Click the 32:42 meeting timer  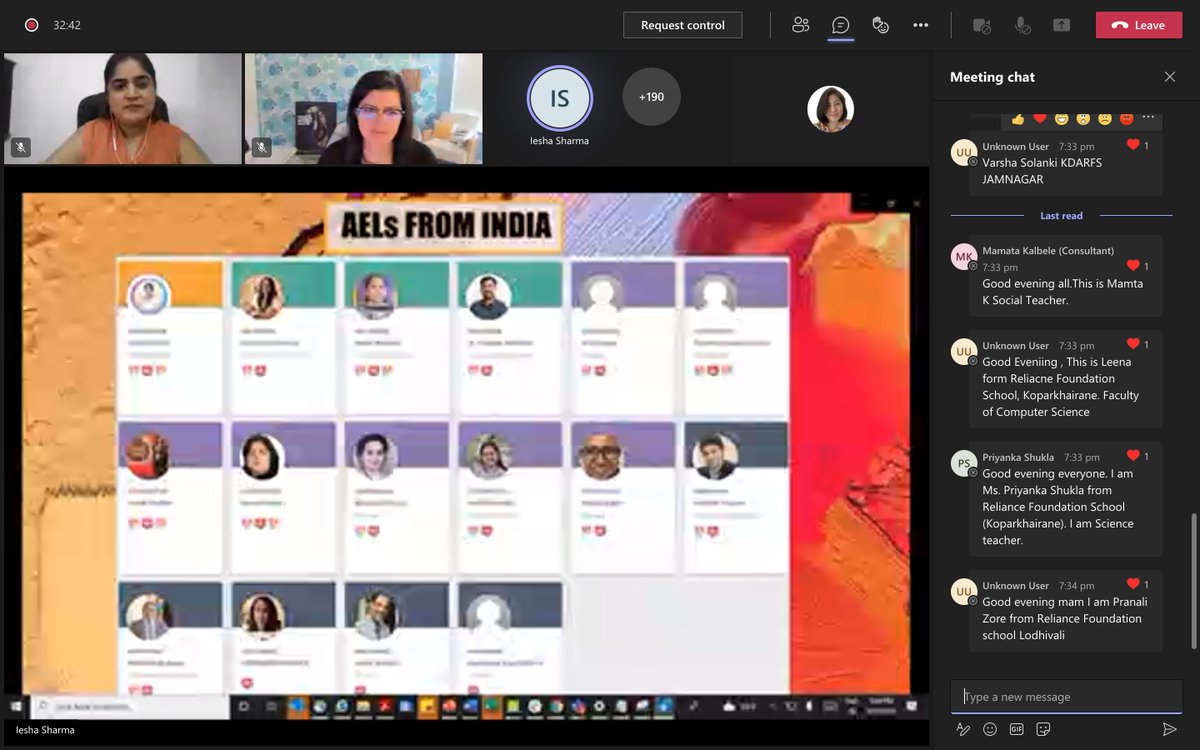point(67,25)
